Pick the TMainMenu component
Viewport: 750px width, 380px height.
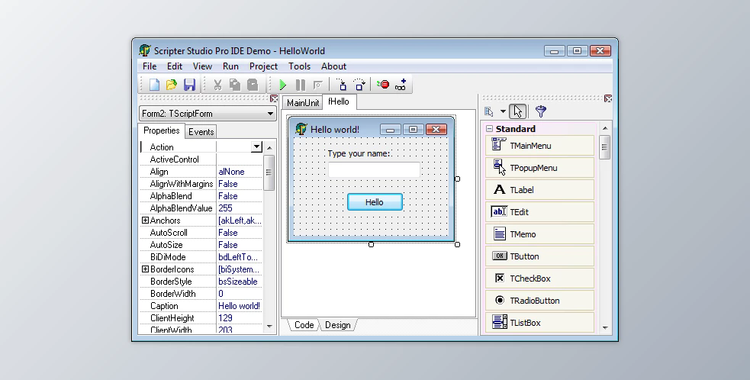(540, 145)
